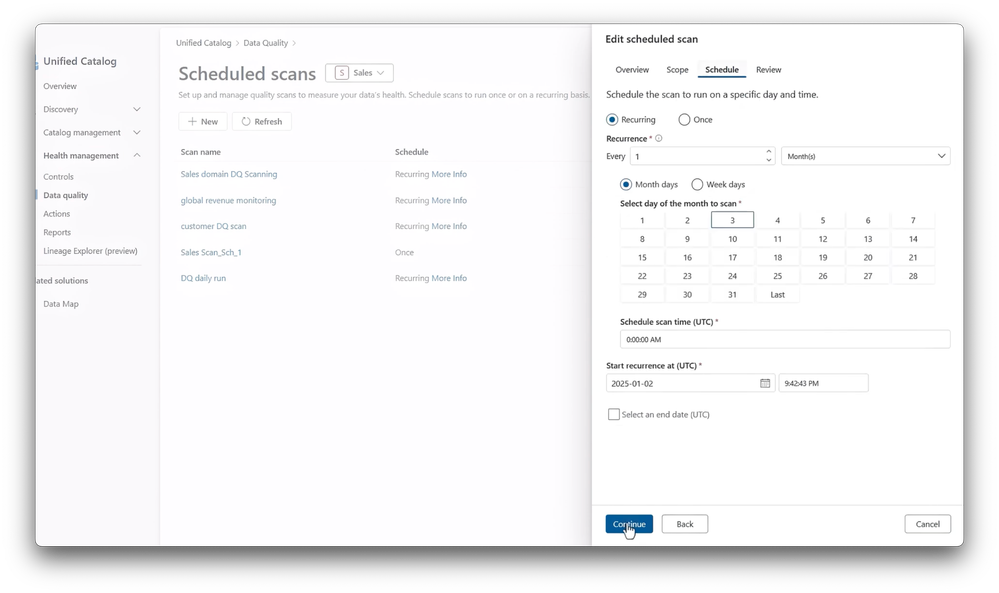Click the Refresh button
This screenshot has width=999, height=593.
point(262,122)
